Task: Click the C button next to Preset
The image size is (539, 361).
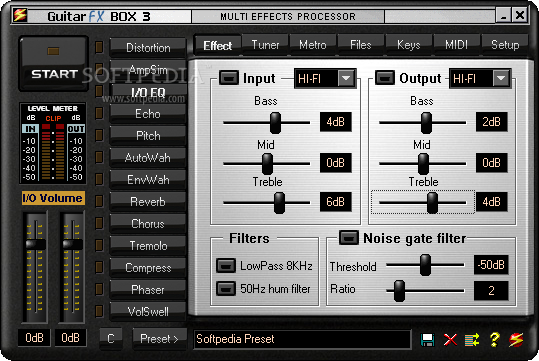Action: tap(111, 339)
